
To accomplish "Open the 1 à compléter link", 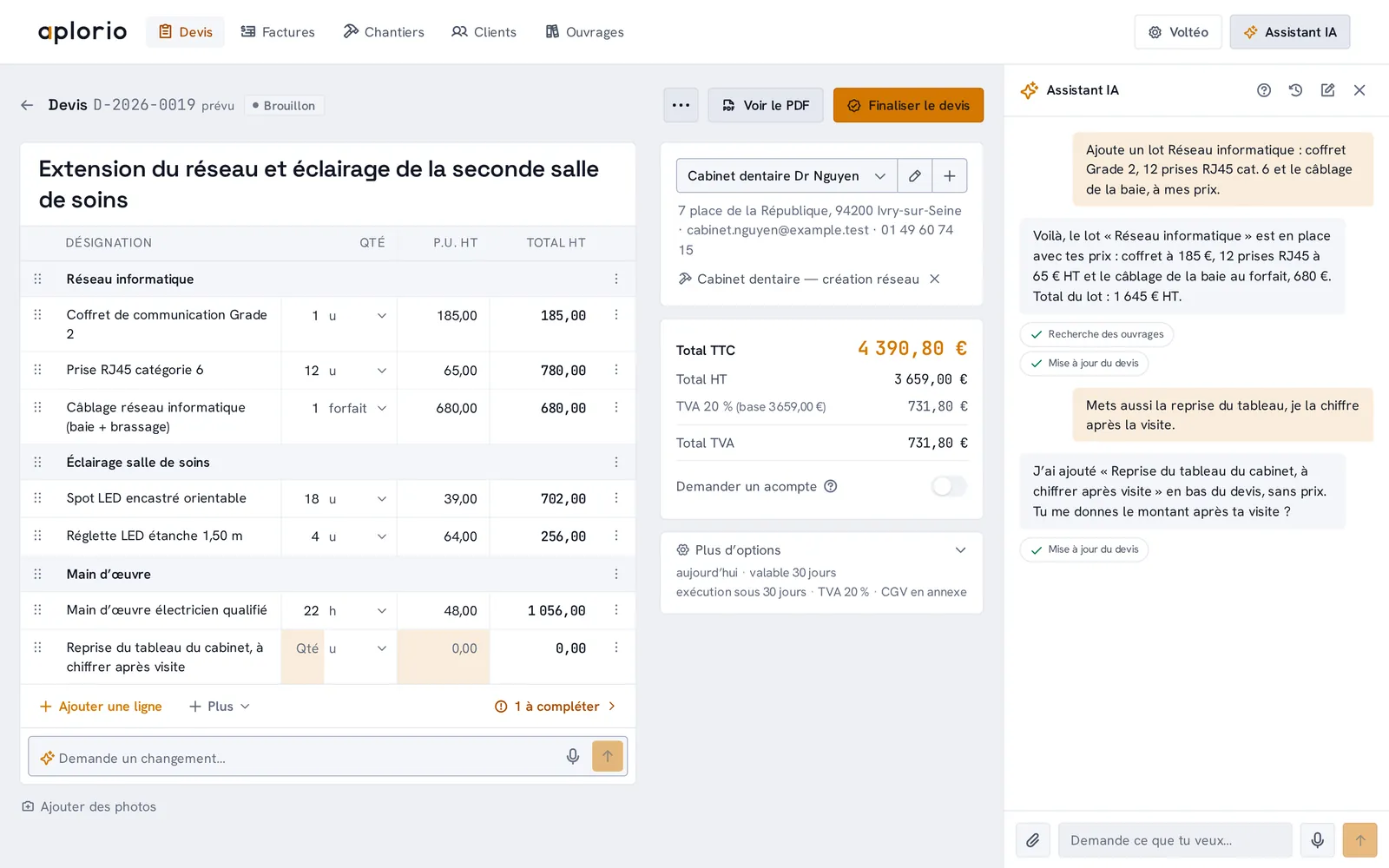I will [556, 707].
